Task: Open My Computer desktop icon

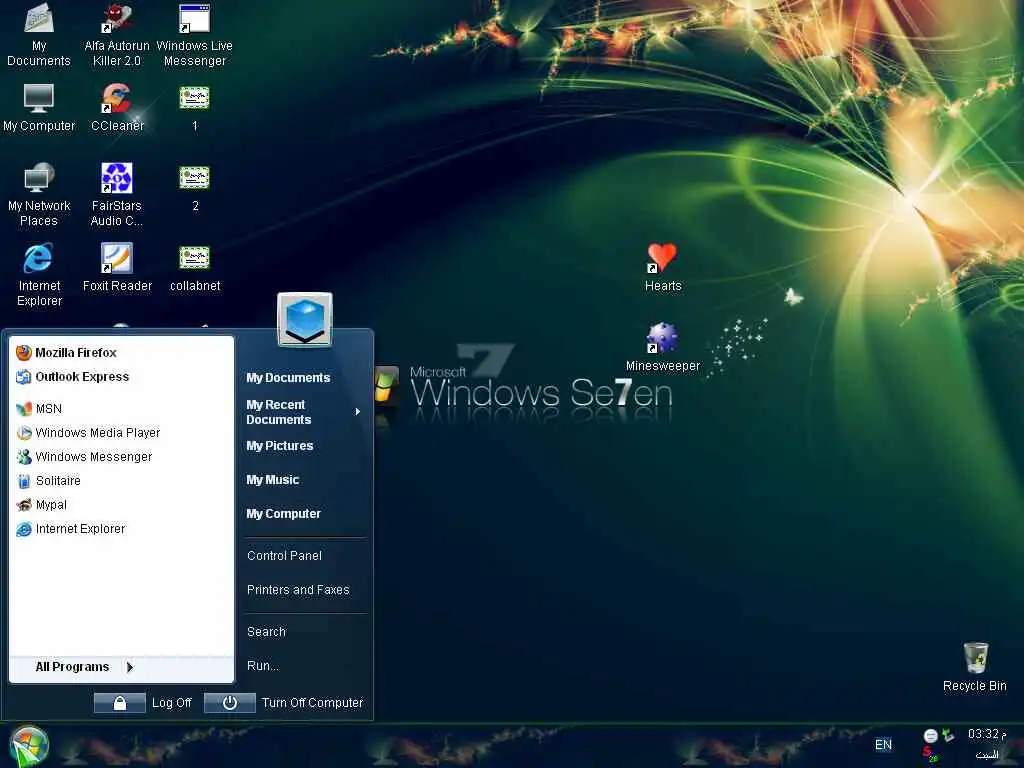Action: [39, 108]
